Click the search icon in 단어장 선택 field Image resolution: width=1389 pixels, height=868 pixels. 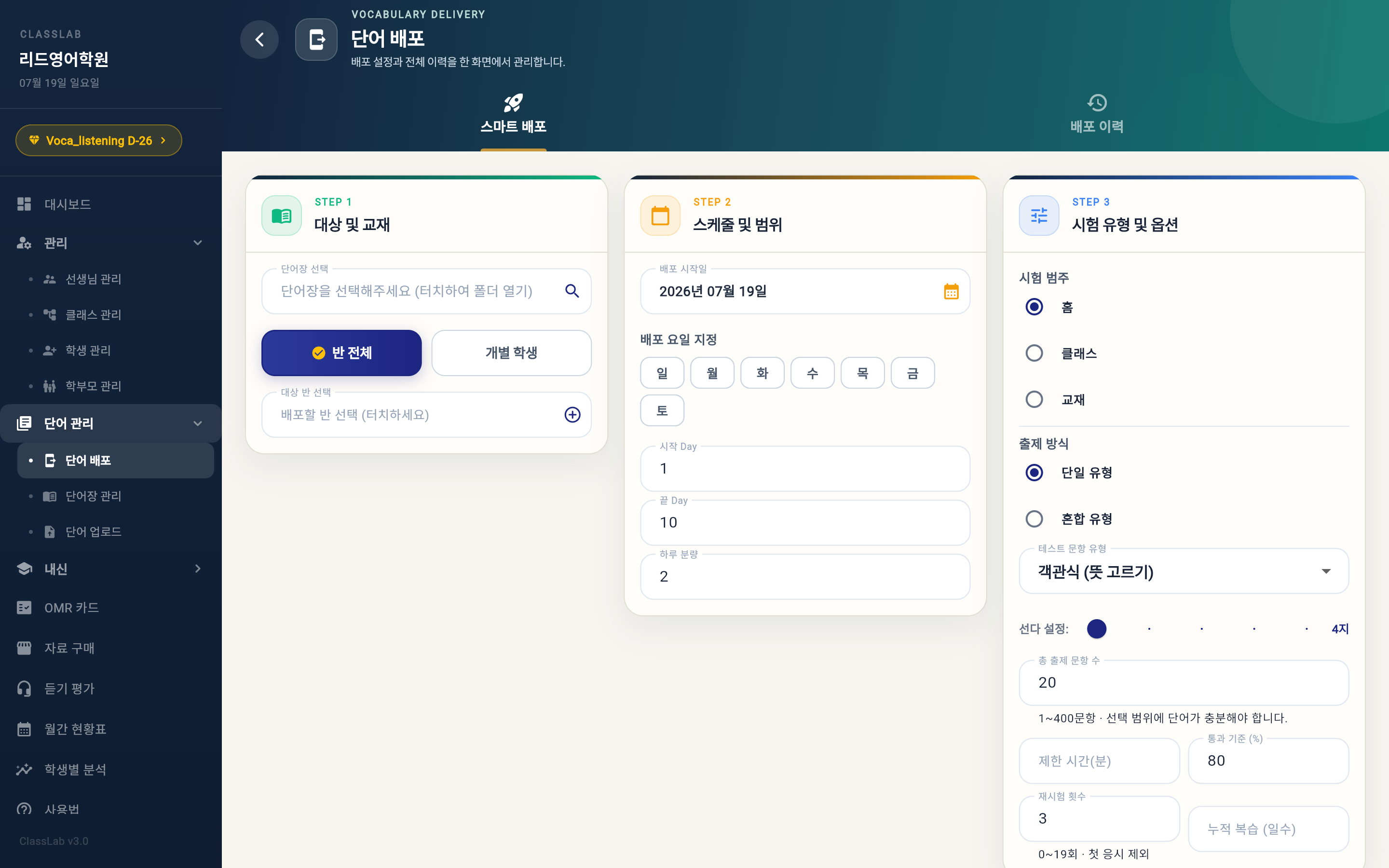pyautogui.click(x=572, y=291)
